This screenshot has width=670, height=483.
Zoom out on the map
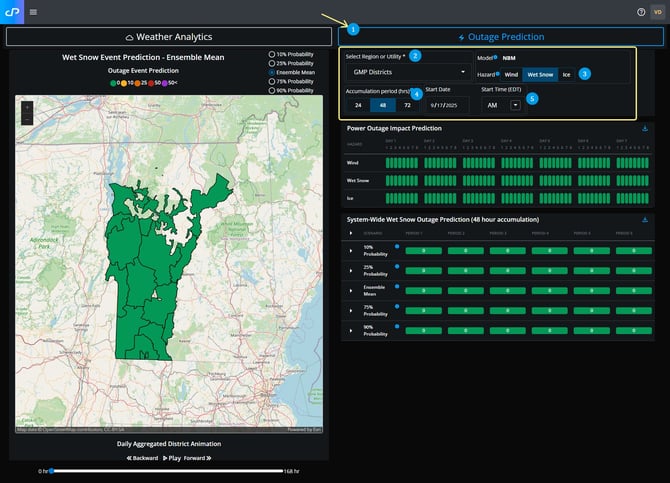tap(26, 118)
